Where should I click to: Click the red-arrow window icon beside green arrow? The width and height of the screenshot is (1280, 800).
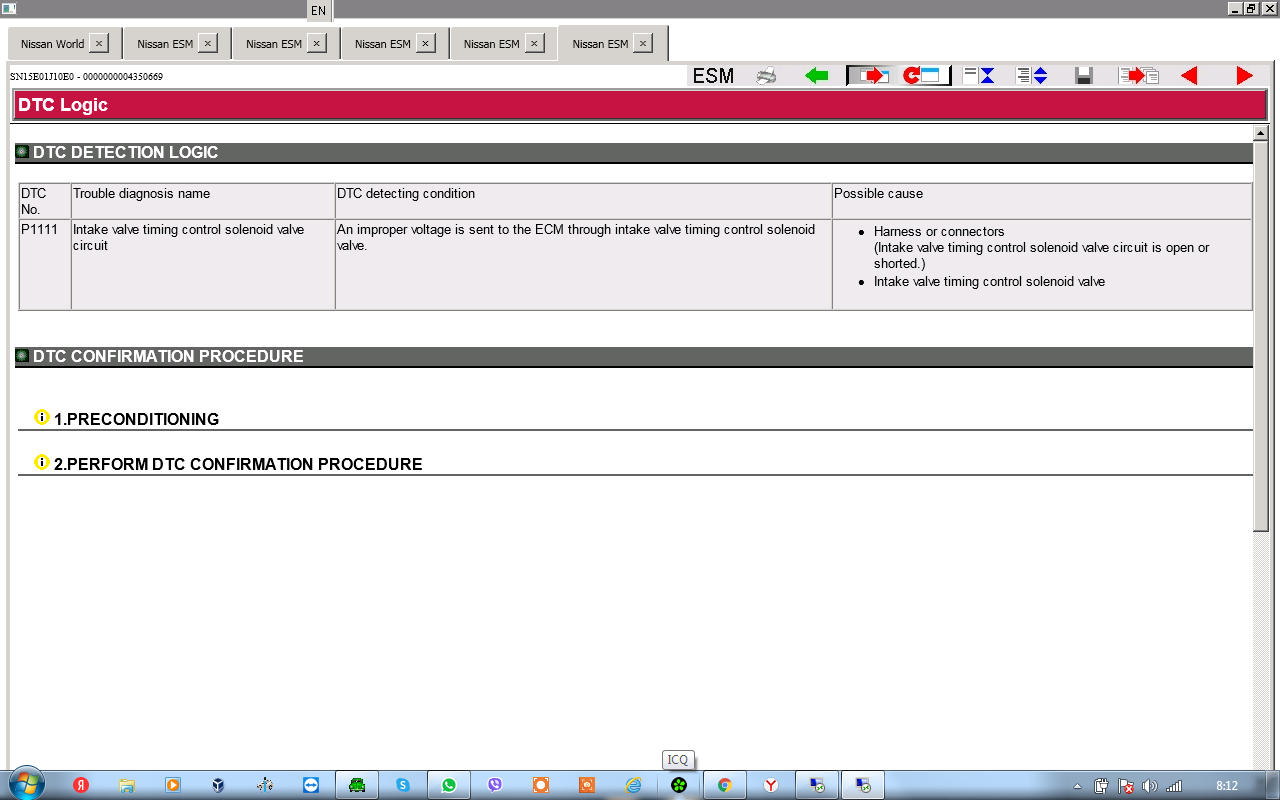[868, 76]
